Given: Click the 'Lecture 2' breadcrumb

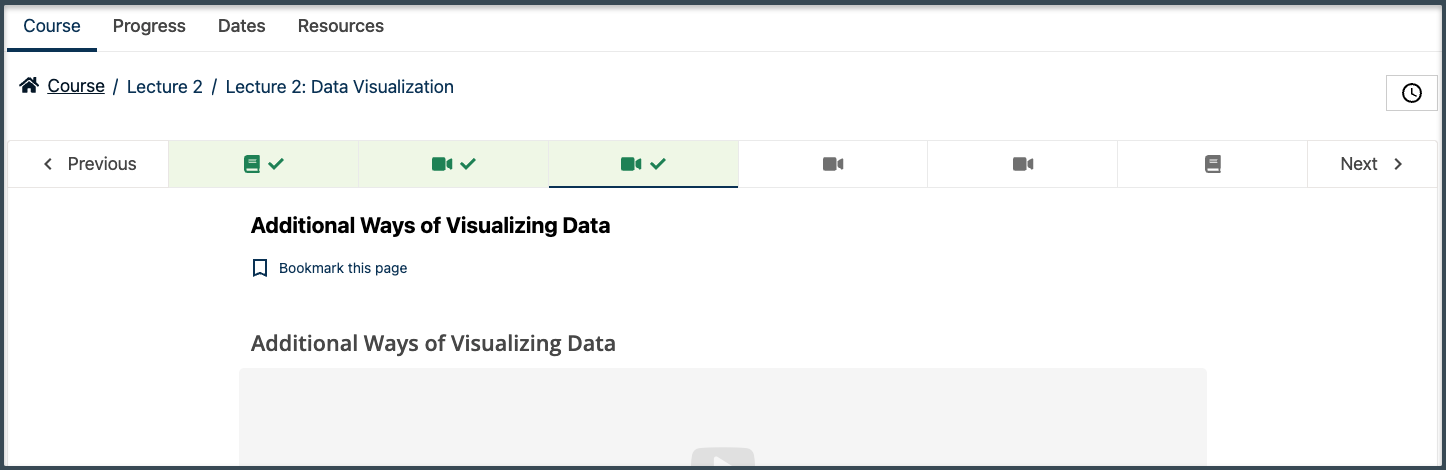Looking at the screenshot, I should click(x=165, y=87).
